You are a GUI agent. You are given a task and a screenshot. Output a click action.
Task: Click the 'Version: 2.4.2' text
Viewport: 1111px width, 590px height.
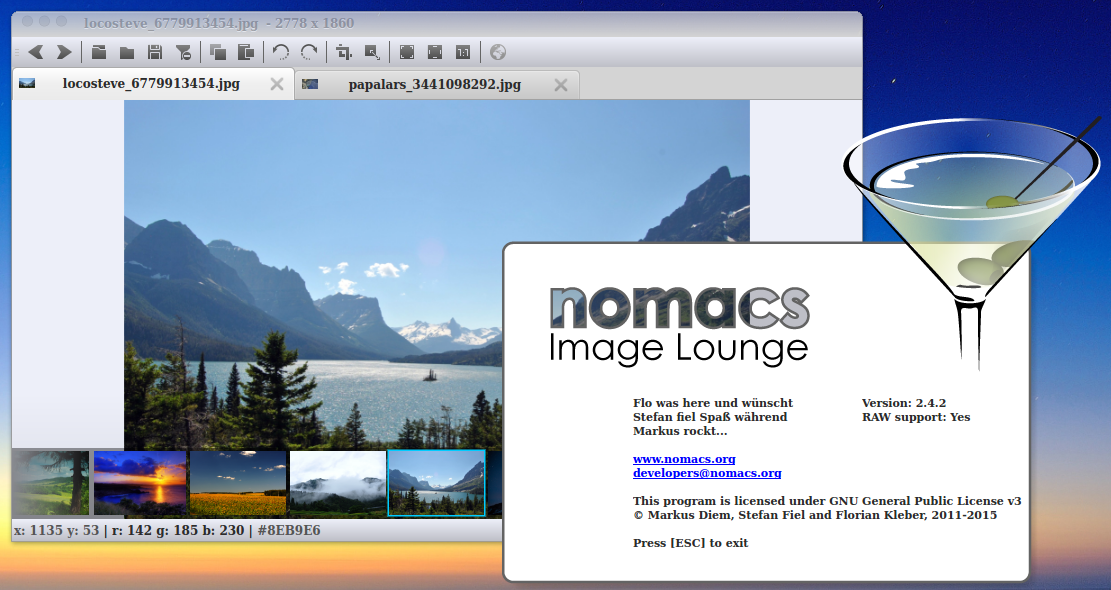click(x=903, y=403)
